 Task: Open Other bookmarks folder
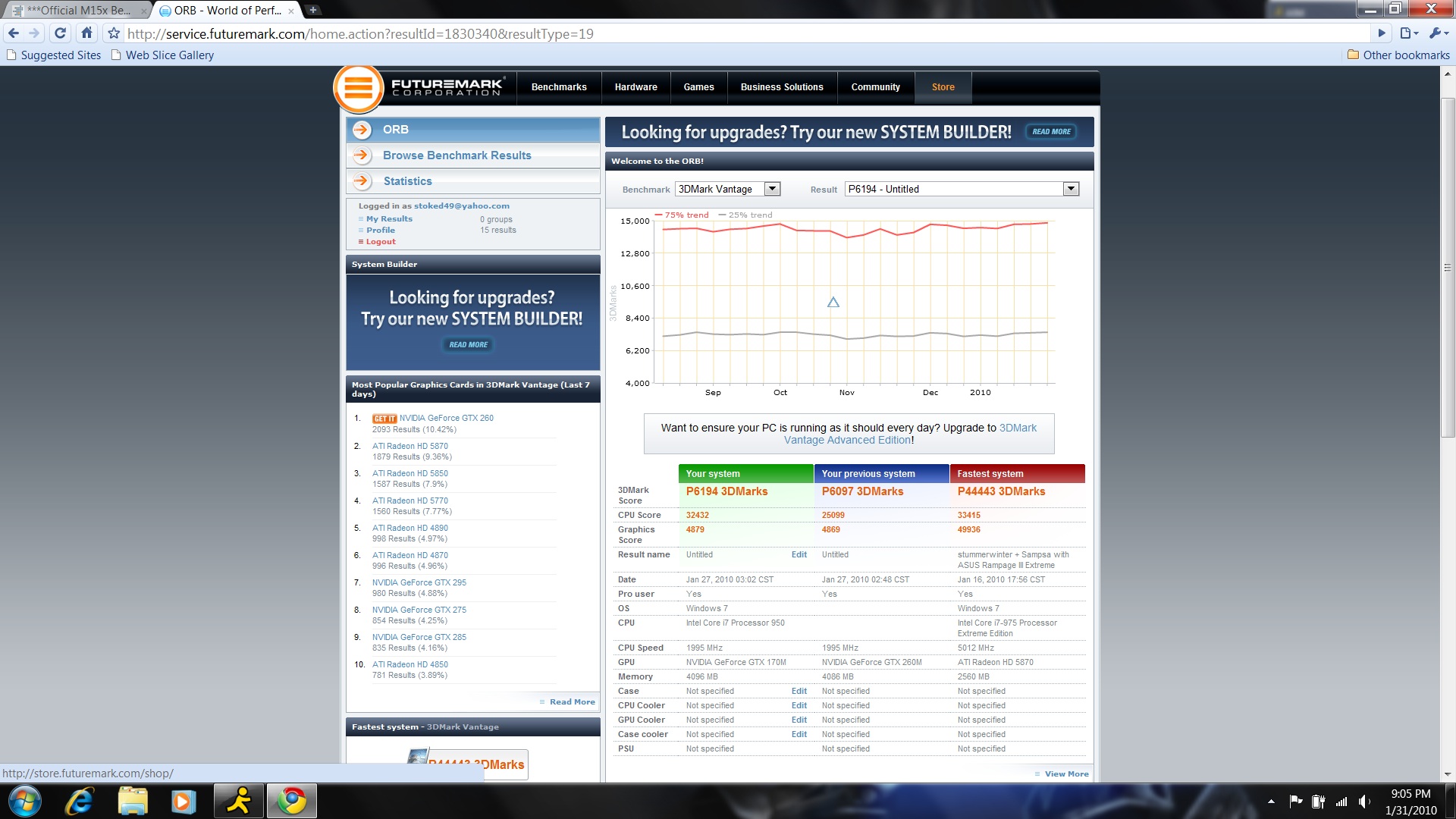coord(1398,55)
